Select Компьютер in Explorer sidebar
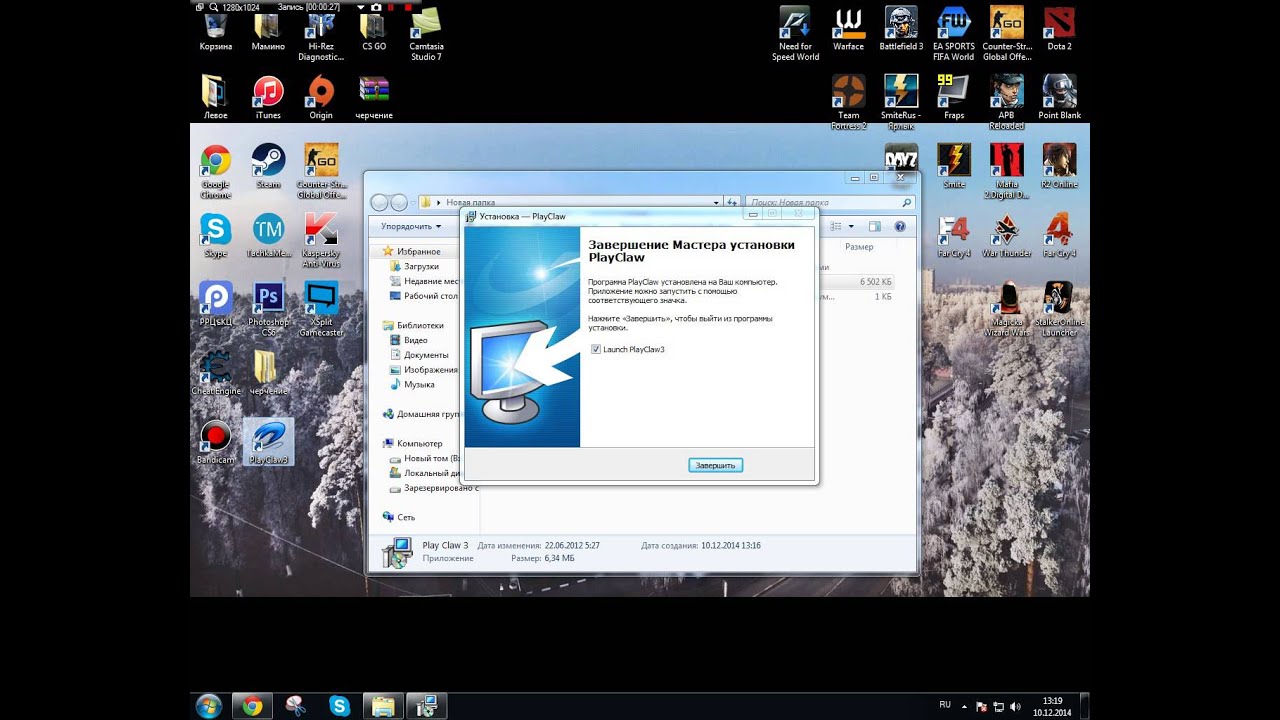 pos(419,443)
